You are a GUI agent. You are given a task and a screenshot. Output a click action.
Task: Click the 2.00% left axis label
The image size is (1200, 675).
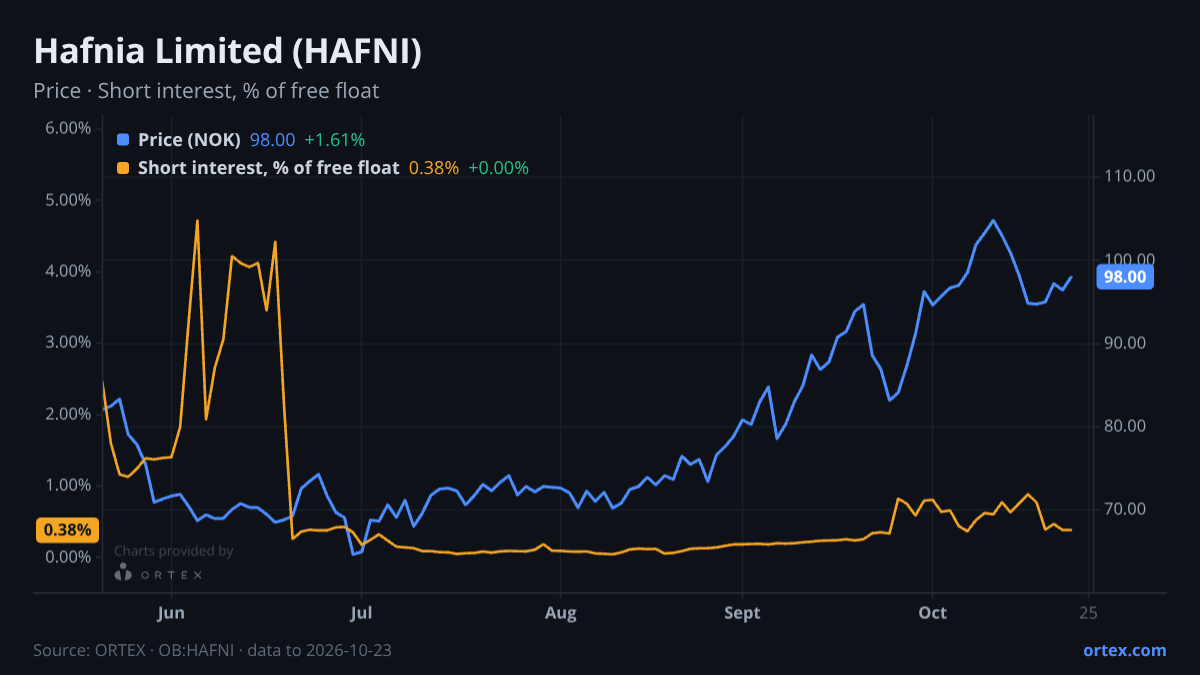[x=68, y=414]
